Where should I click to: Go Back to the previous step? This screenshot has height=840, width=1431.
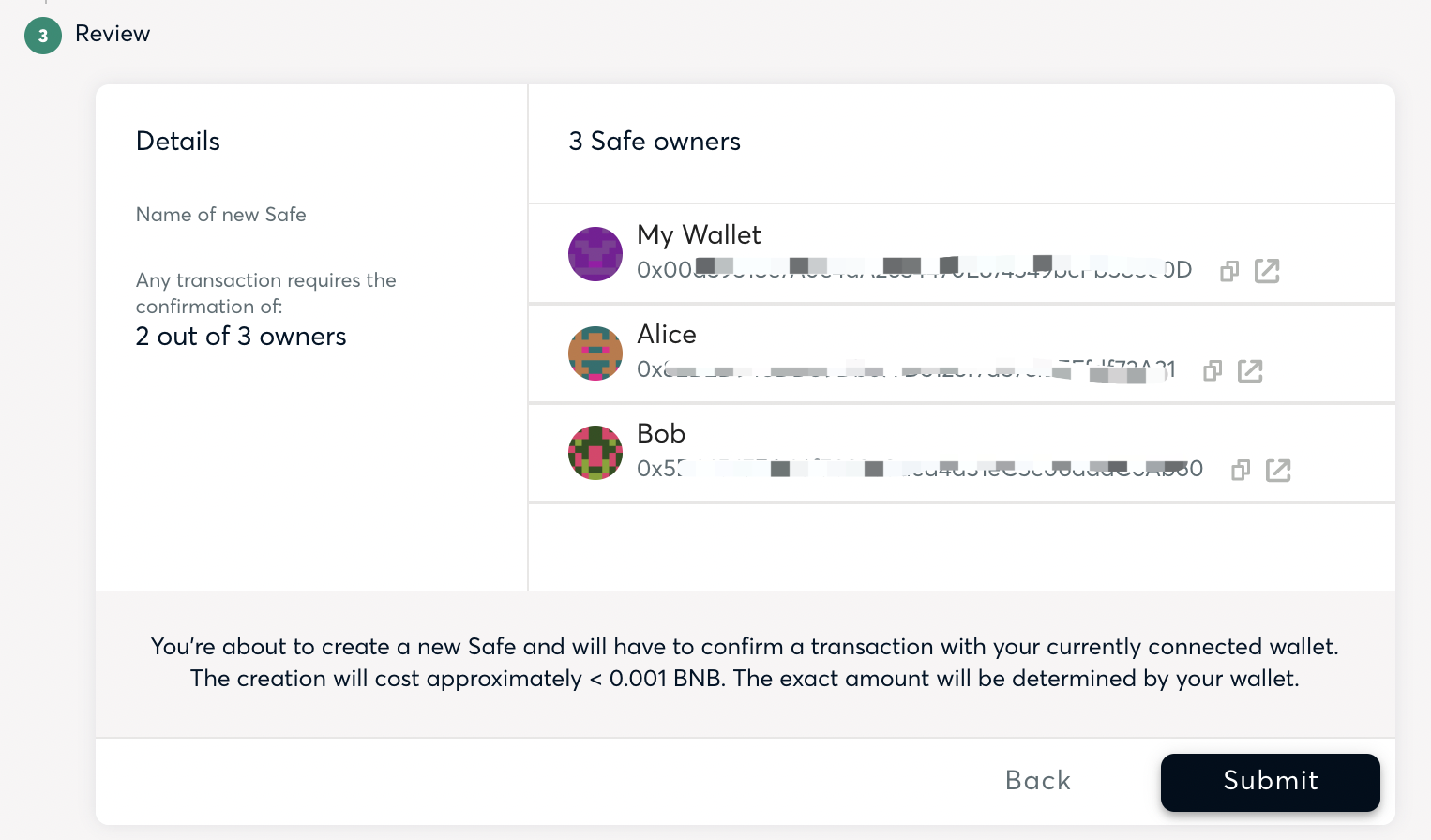coord(1037,781)
